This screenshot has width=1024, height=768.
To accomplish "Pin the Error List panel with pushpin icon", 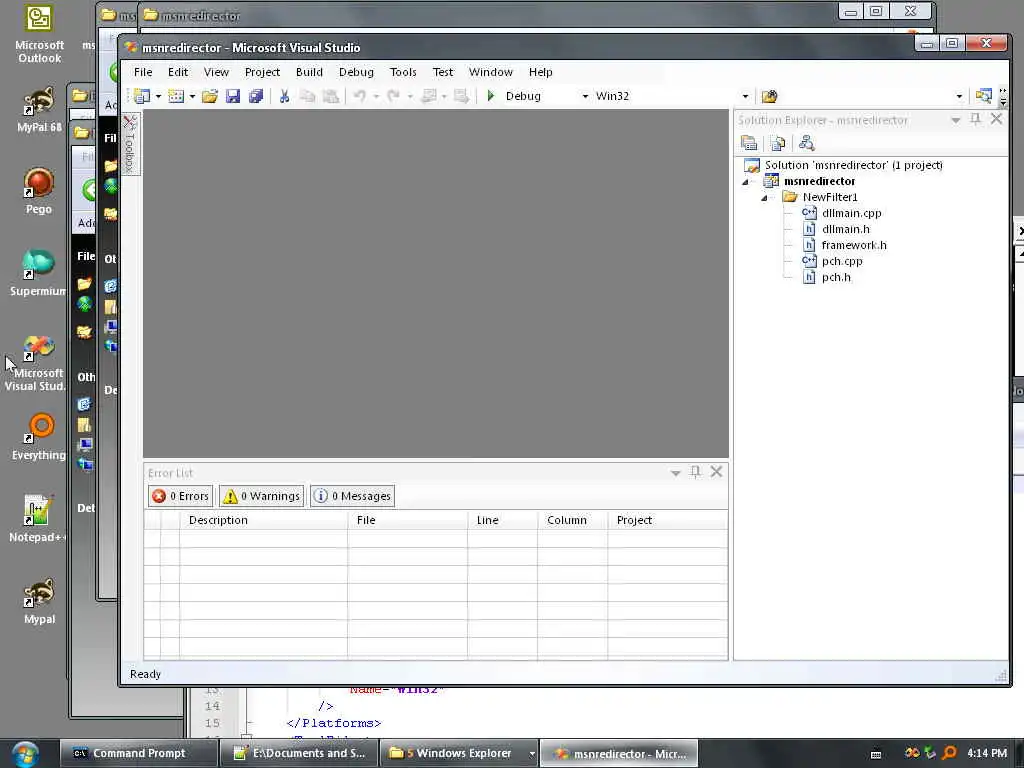I will tap(696, 472).
